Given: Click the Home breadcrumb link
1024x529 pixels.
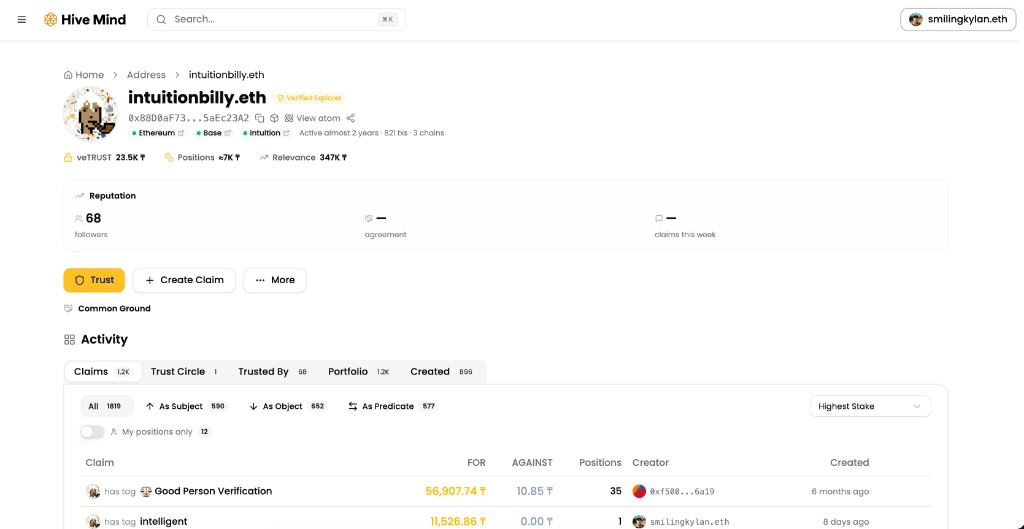Looking at the screenshot, I should 84,75.
